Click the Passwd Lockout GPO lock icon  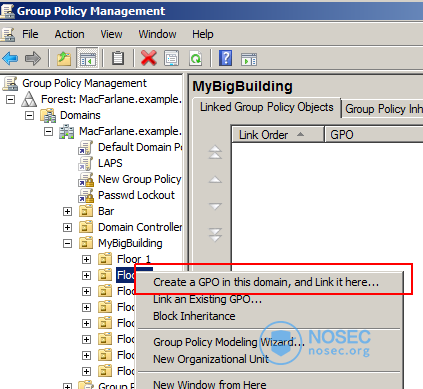pyautogui.click(x=86, y=195)
